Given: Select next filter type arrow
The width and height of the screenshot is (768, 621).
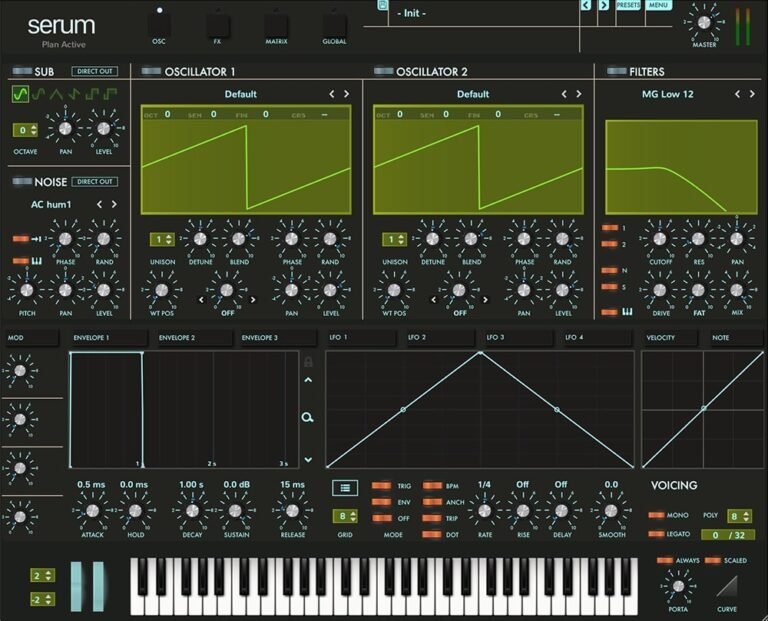Looking at the screenshot, I should pyautogui.click(x=752, y=94).
